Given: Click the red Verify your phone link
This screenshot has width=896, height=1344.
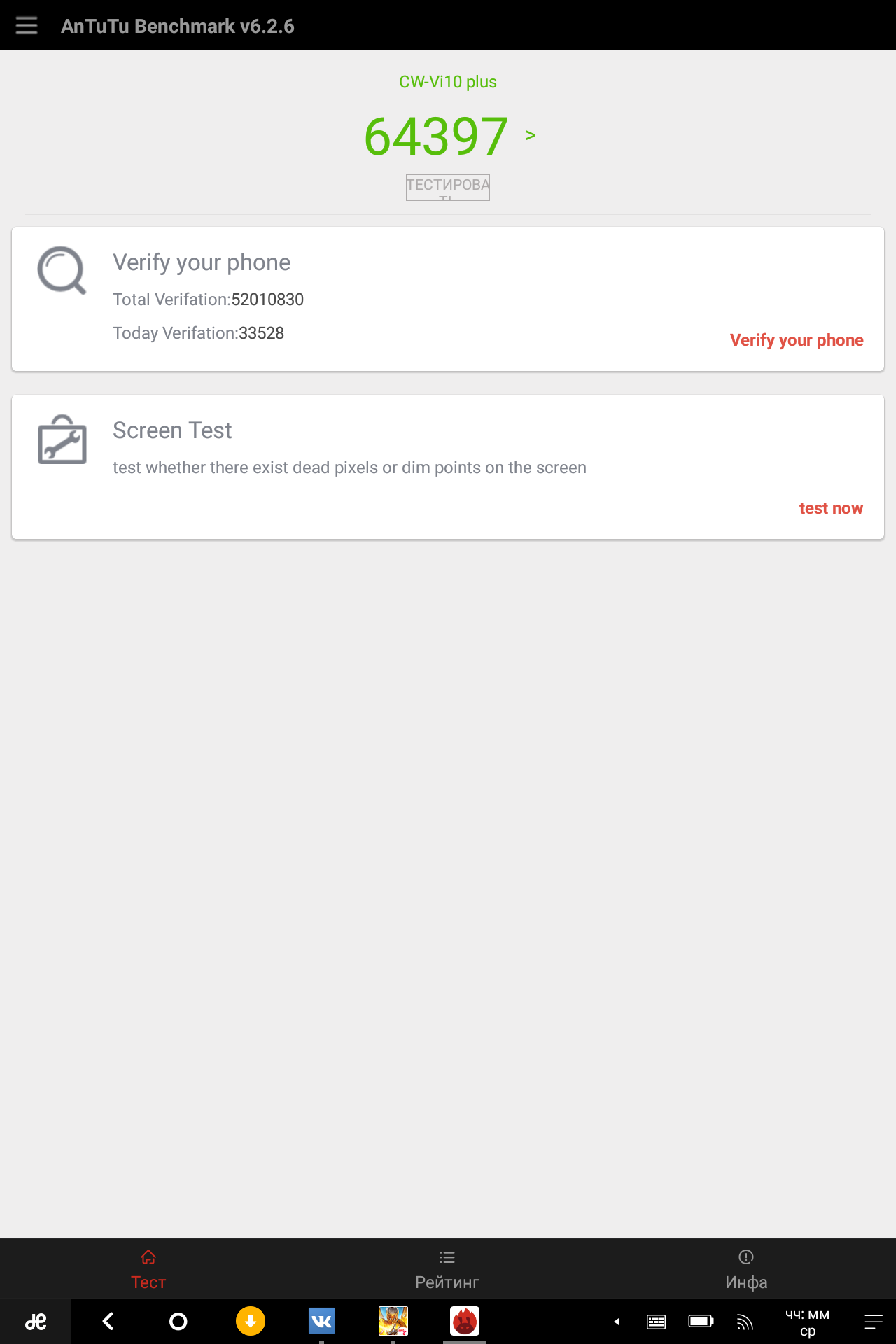Looking at the screenshot, I should (x=797, y=340).
